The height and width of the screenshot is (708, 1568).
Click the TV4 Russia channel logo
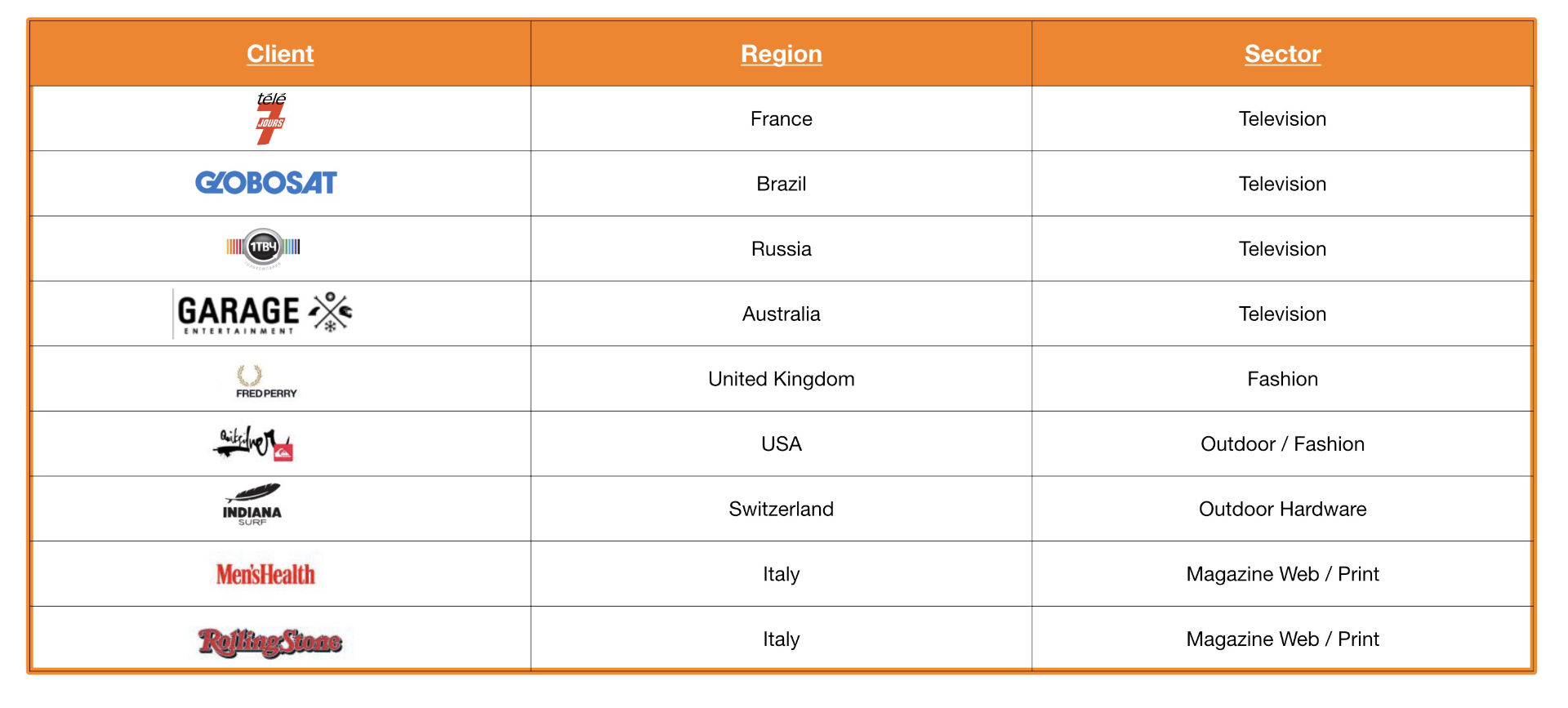click(x=263, y=248)
